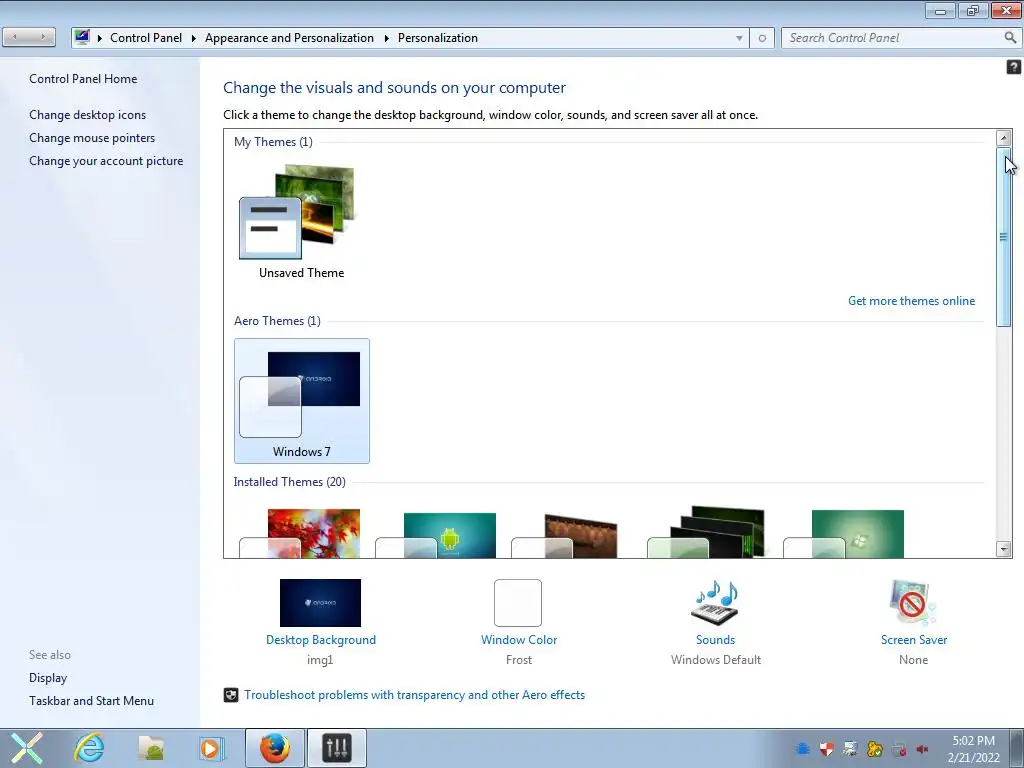The width and height of the screenshot is (1024, 768).
Task: Open Taskbar and Start Menu link
Action: [91, 701]
